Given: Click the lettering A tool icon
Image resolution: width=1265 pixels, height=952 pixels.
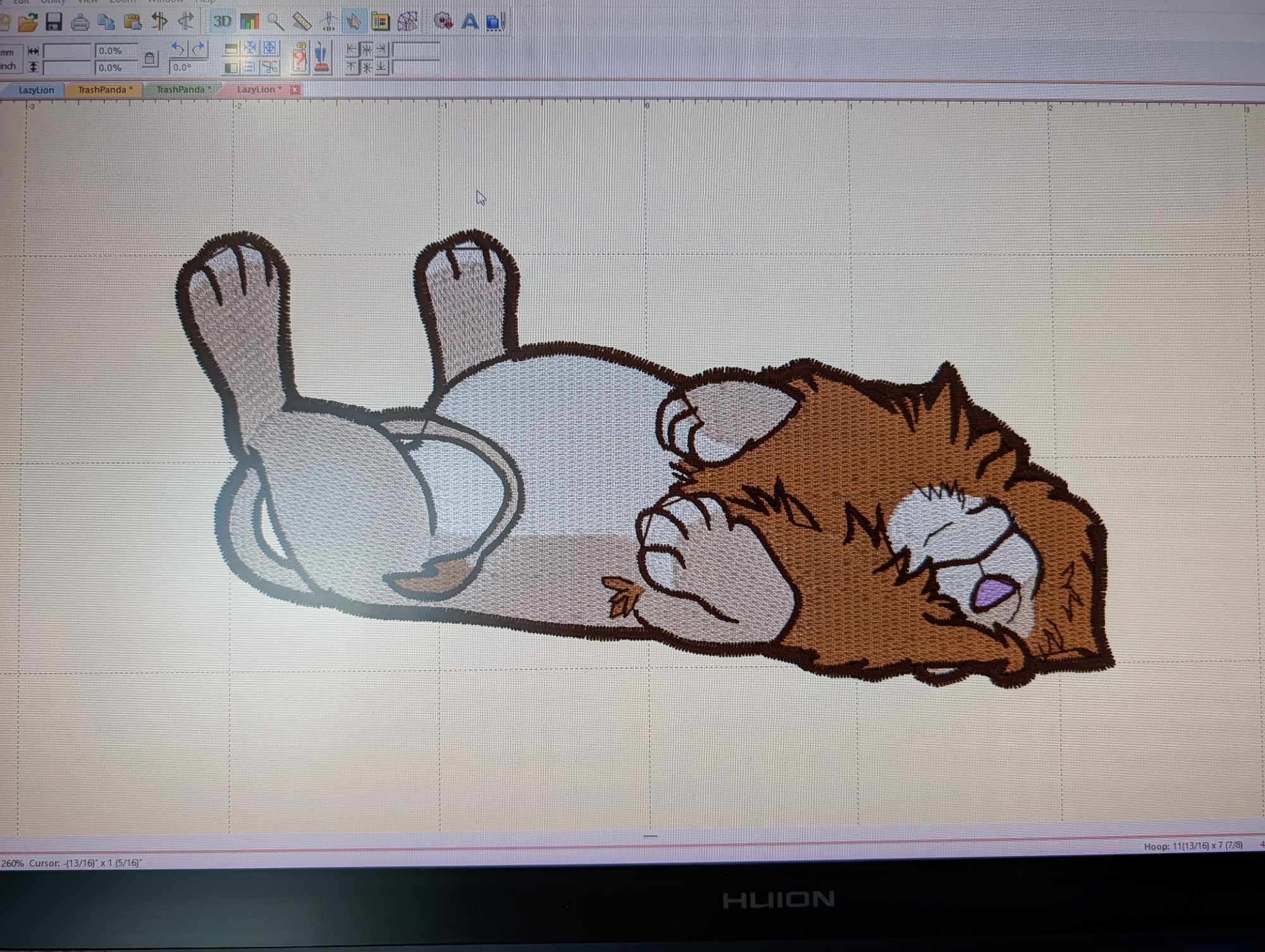Looking at the screenshot, I should click(x=469, y=22).
